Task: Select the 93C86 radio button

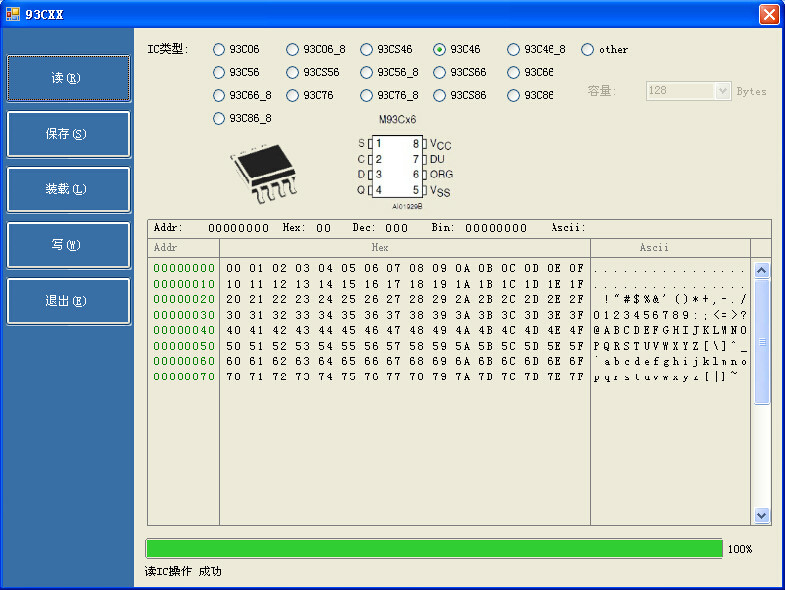Action: [x=530, y=95]
